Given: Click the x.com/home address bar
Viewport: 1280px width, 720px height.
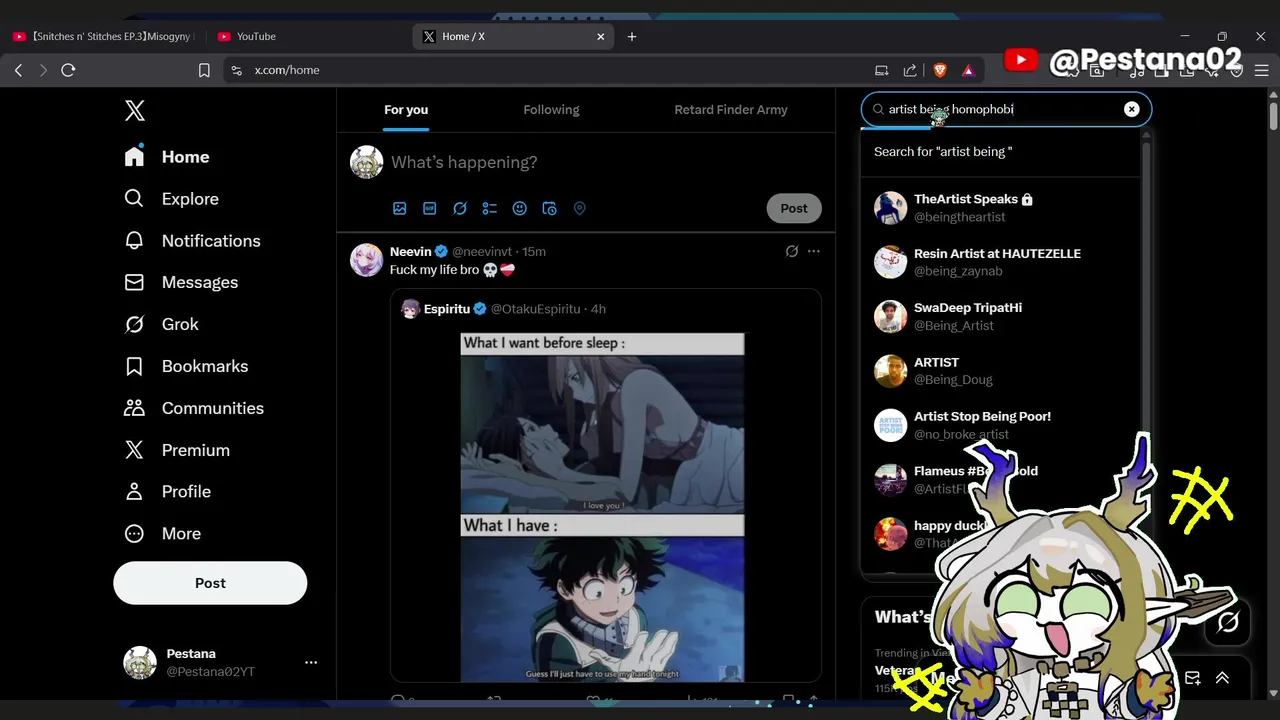Looking at the screenshot, I should (287, 70).
